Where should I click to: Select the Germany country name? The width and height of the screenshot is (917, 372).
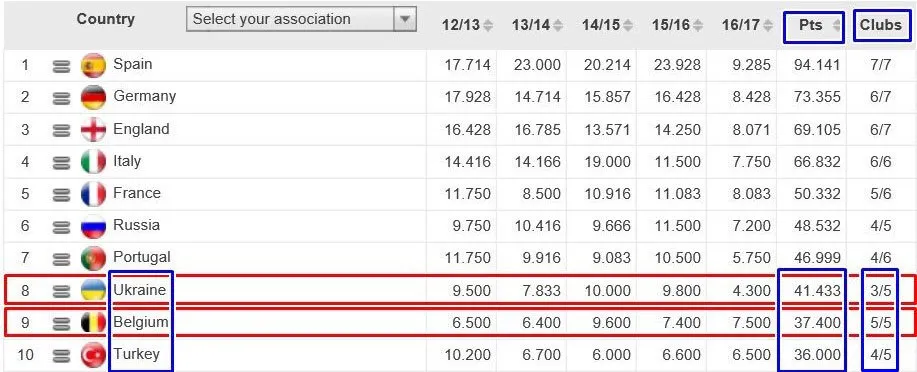click(x=144, y=96)
